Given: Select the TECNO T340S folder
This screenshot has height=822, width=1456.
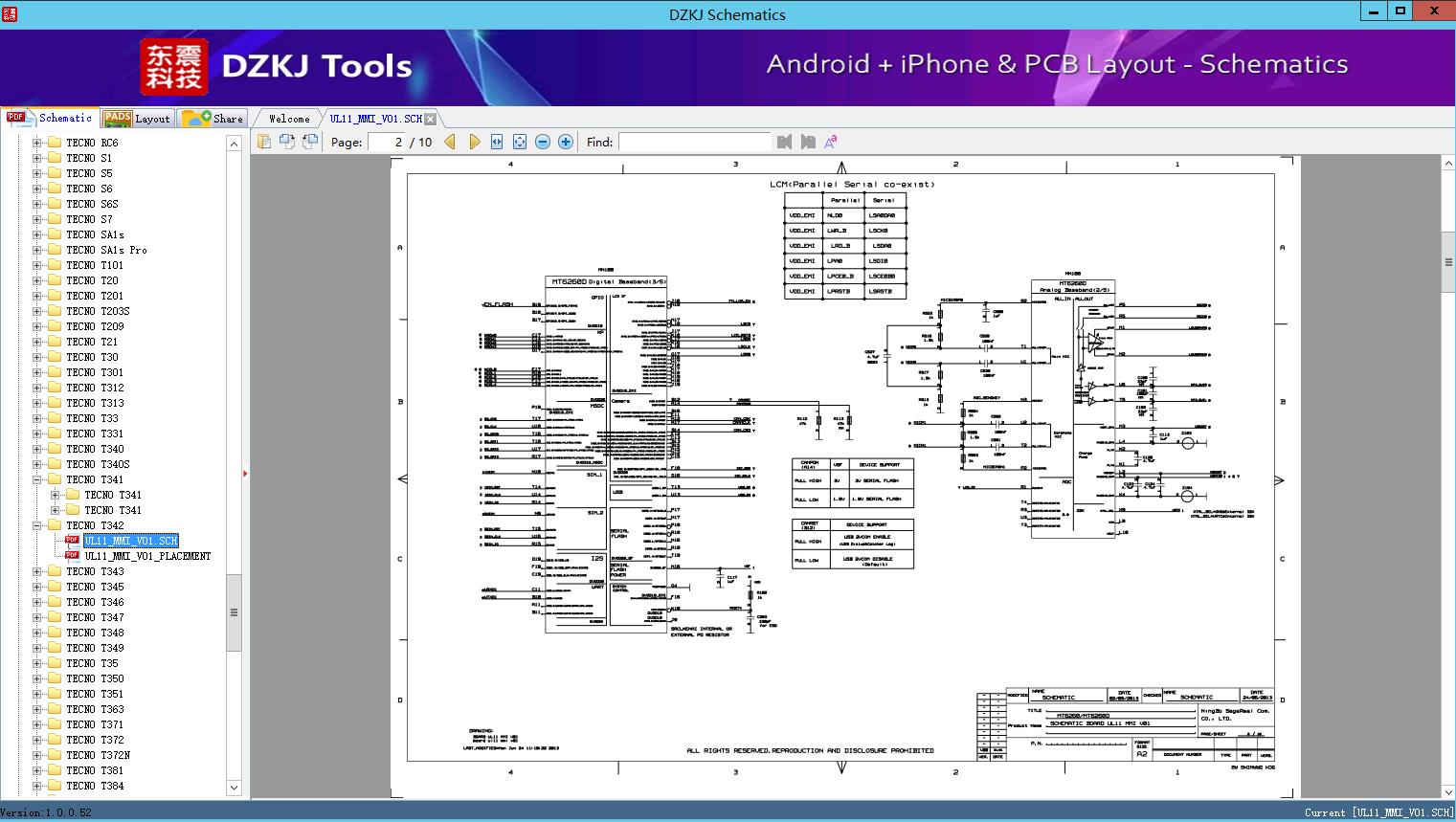Looking at the screenshot, I should pyautogui.click(x=98, y=464).
